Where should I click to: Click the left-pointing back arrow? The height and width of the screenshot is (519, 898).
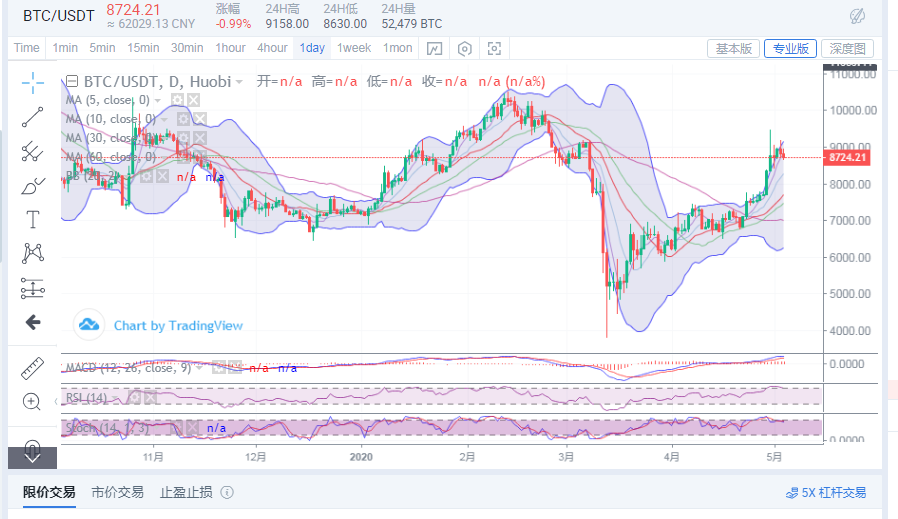tap(33, 322)
